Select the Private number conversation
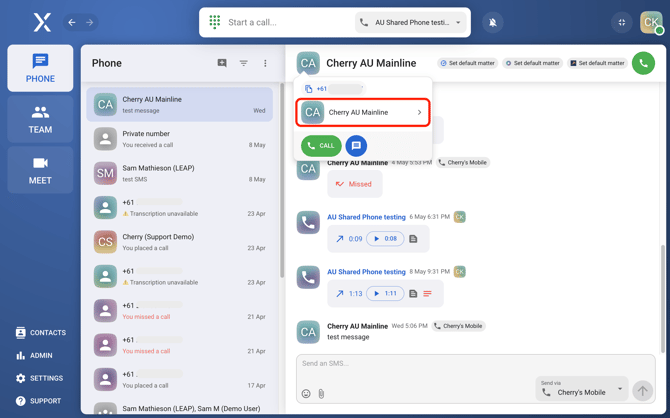 click(179, 139)
